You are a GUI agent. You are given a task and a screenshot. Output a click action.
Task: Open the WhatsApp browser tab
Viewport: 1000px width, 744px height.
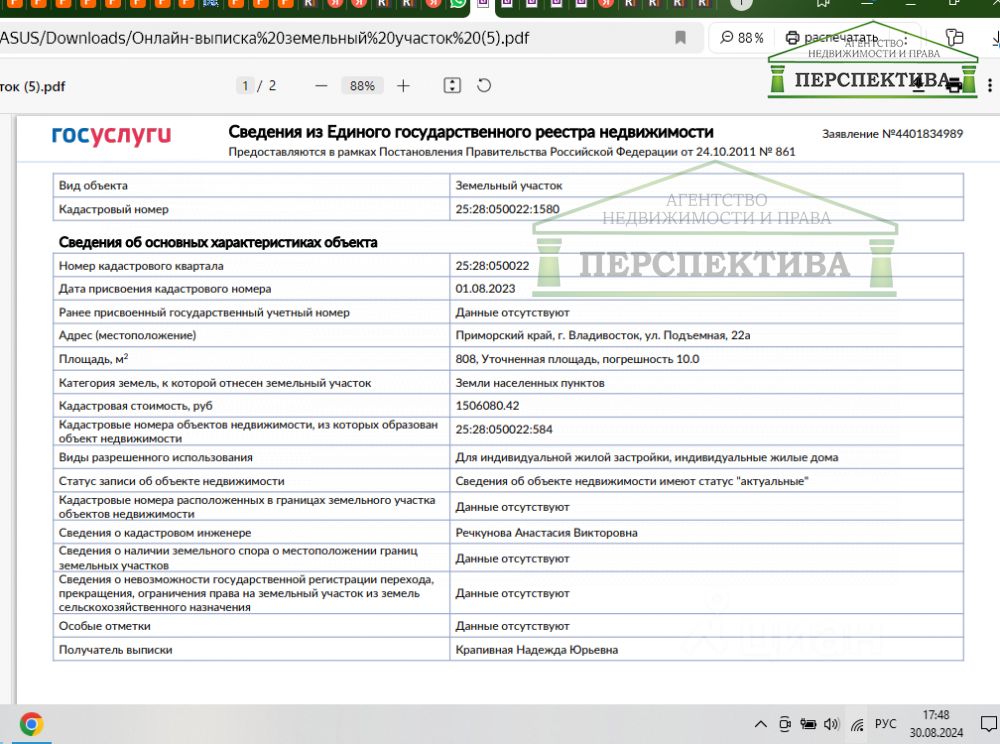point(458,5)
